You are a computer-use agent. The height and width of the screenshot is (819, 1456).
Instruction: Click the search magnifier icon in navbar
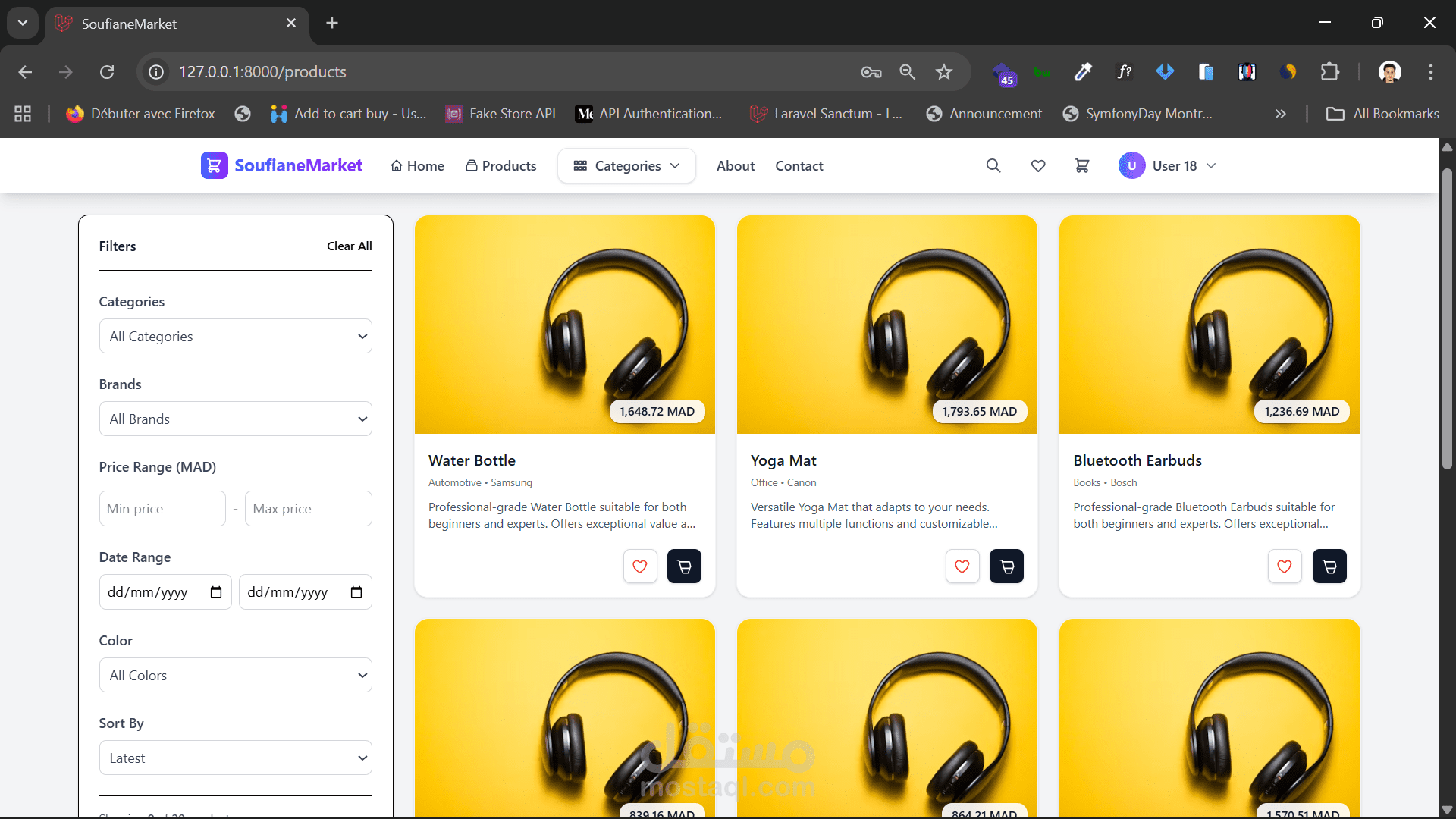click(x=993, y=165)
